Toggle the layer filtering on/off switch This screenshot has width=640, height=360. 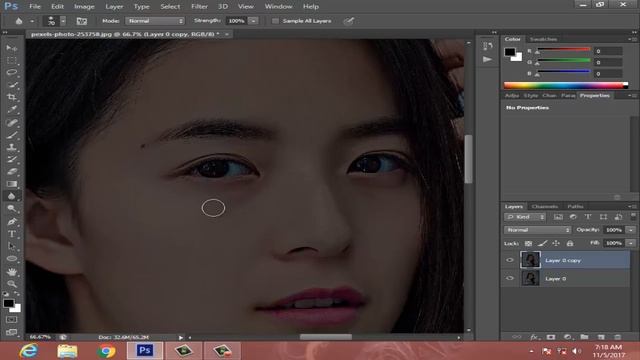point(633,216)
